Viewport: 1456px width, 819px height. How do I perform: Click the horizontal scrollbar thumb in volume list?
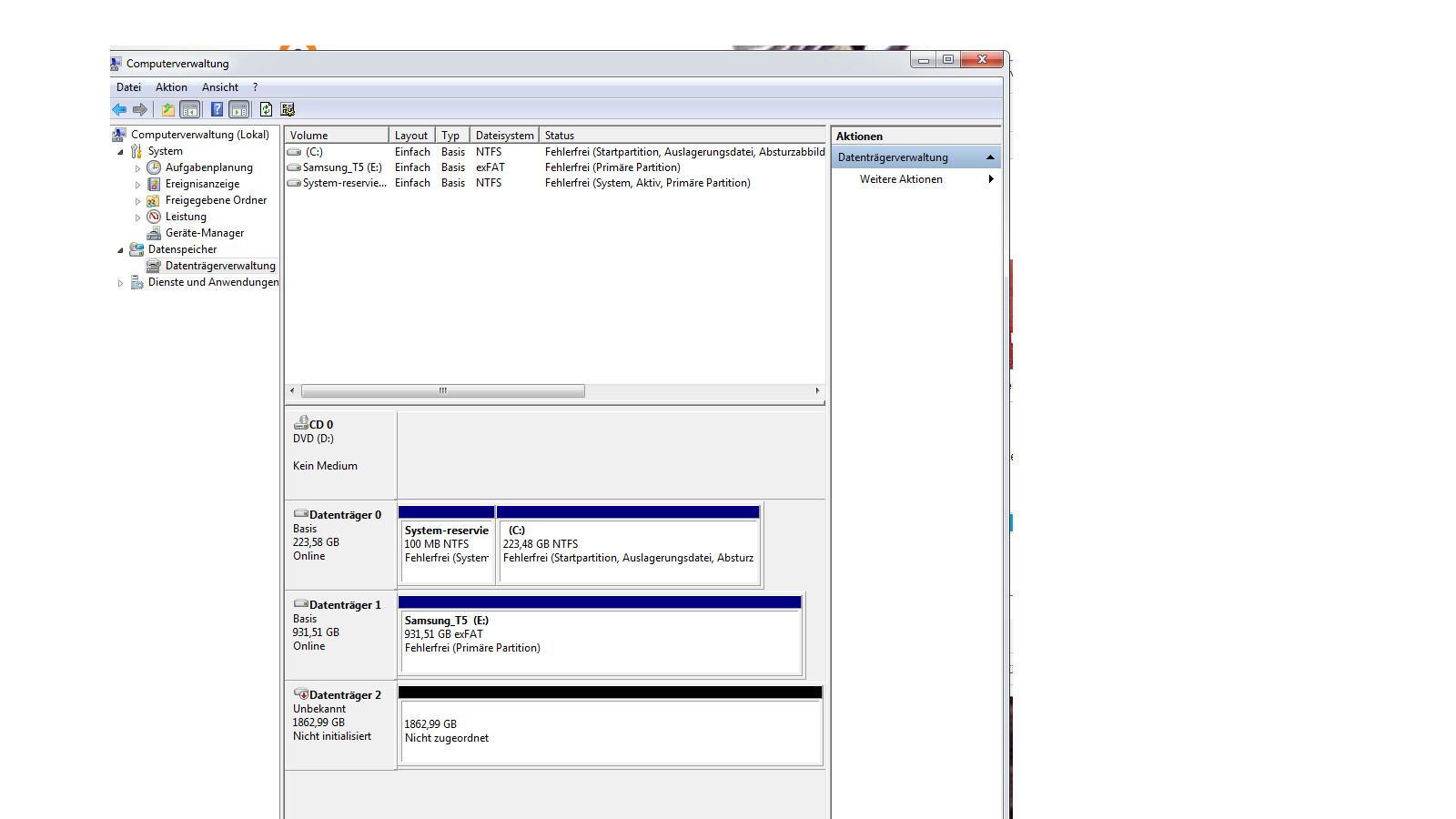(443, 390)
